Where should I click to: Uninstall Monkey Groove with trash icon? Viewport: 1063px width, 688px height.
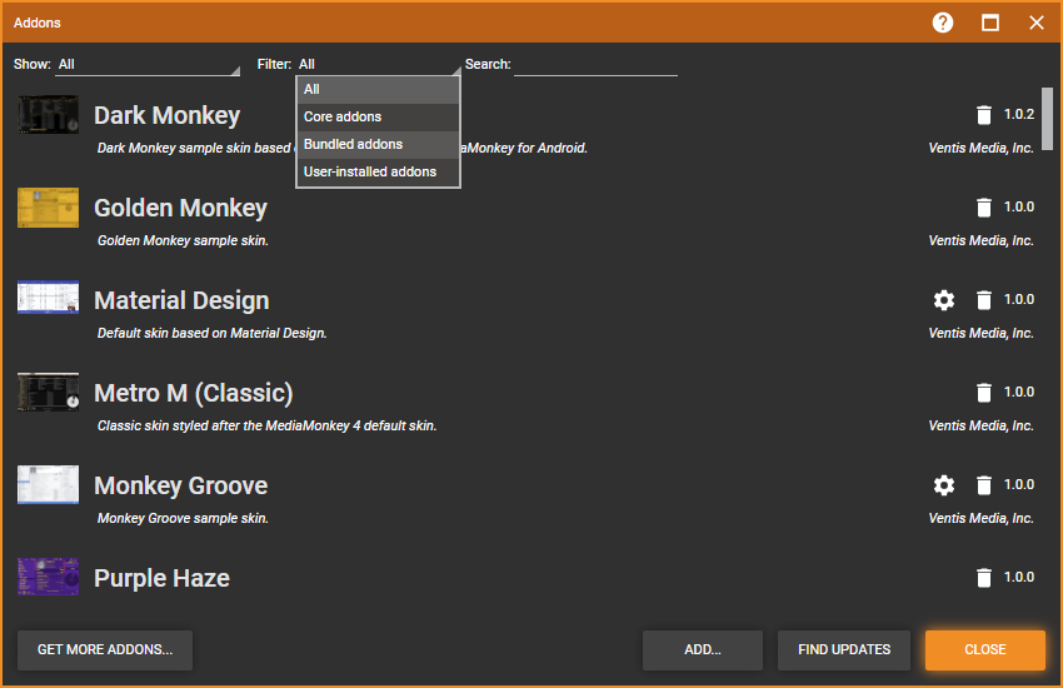coord(984,485)
